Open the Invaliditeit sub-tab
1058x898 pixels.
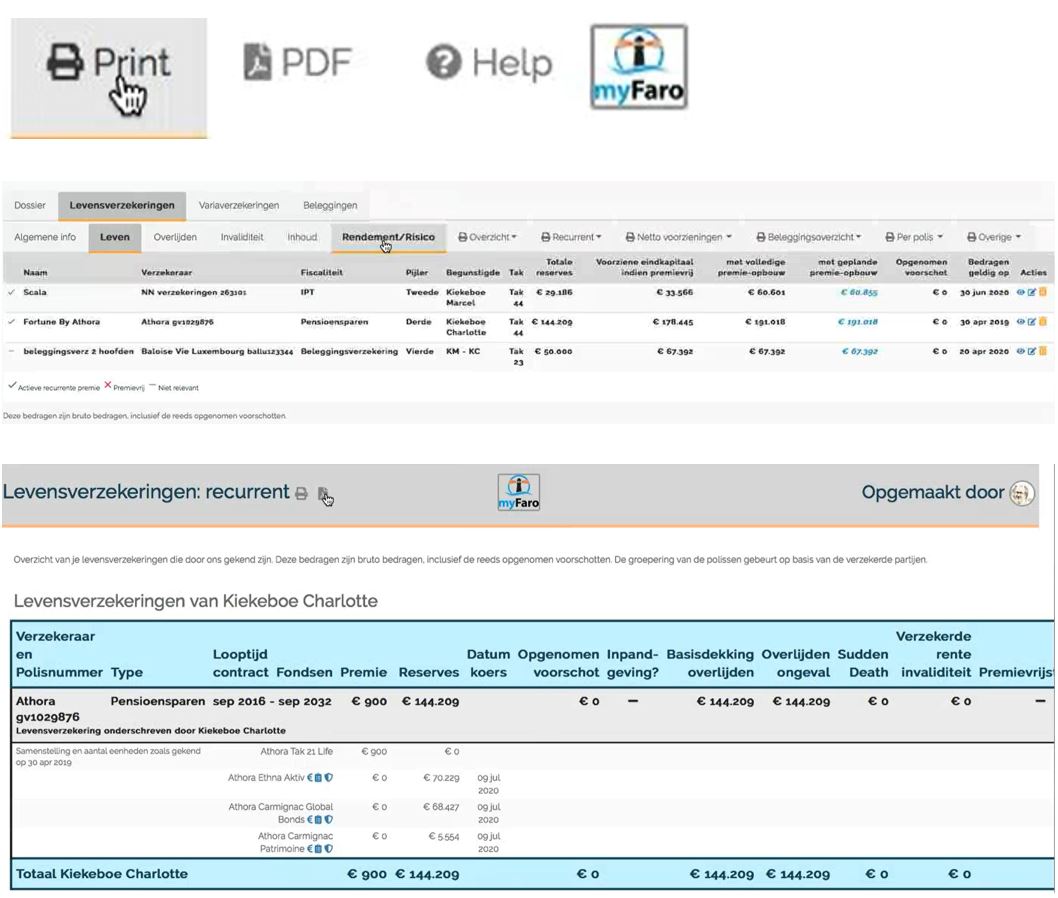click(x=242, y=237)
